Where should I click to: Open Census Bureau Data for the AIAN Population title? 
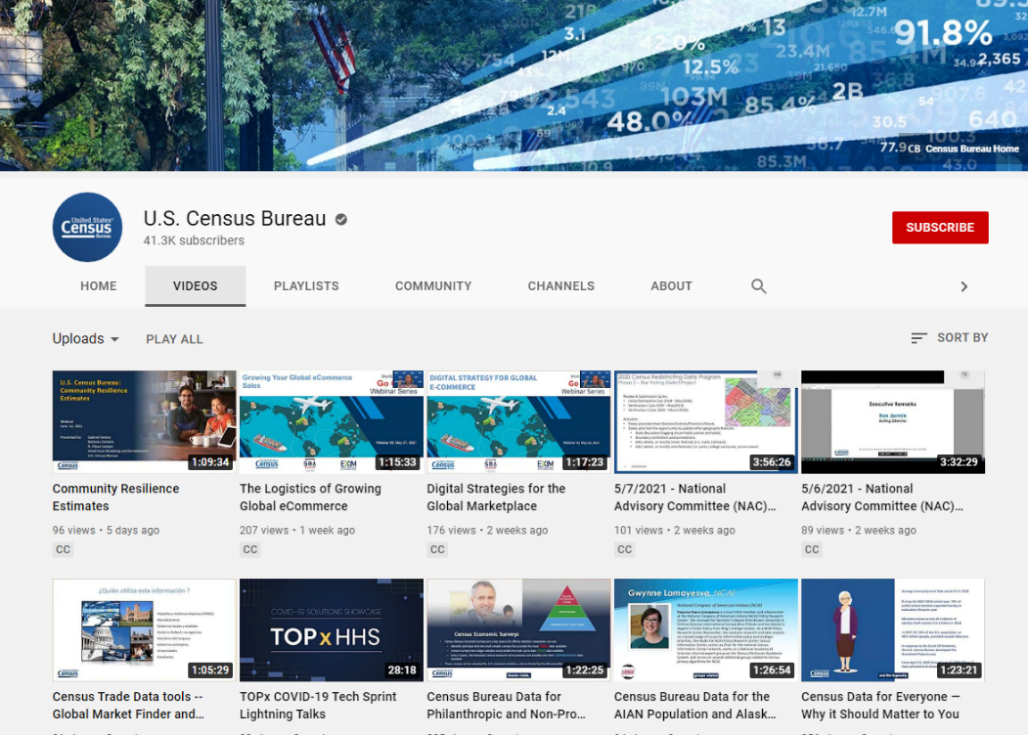coord(695,705)
